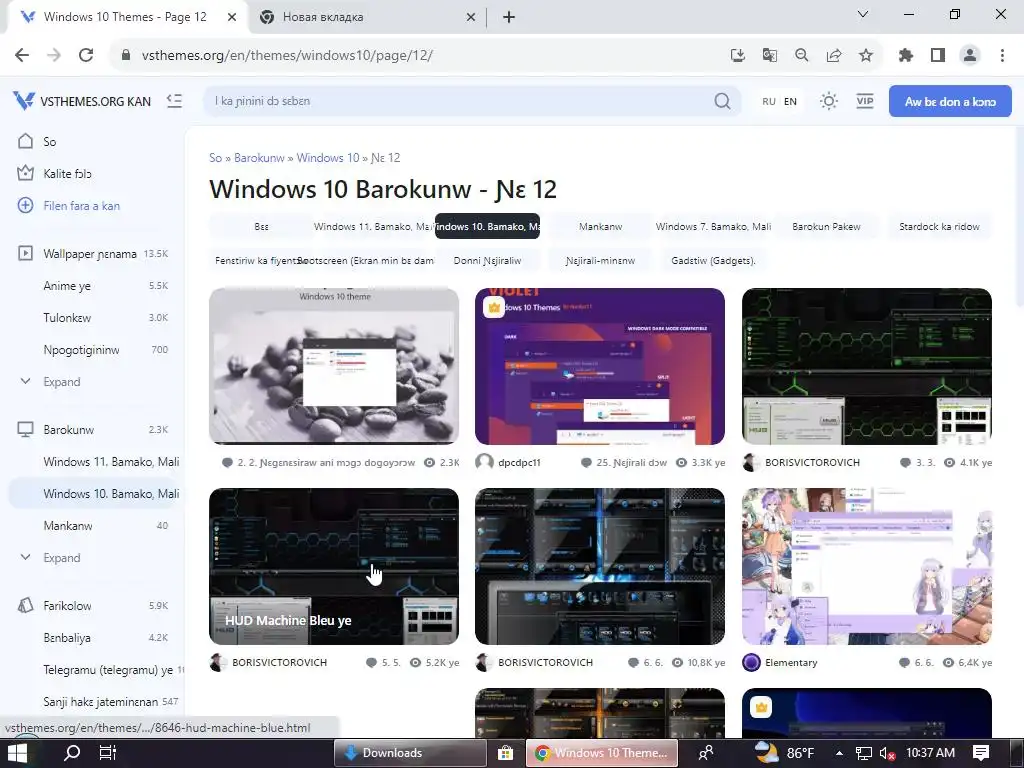Click the home icon next to So
The image size is (1024, 768).
25,141
